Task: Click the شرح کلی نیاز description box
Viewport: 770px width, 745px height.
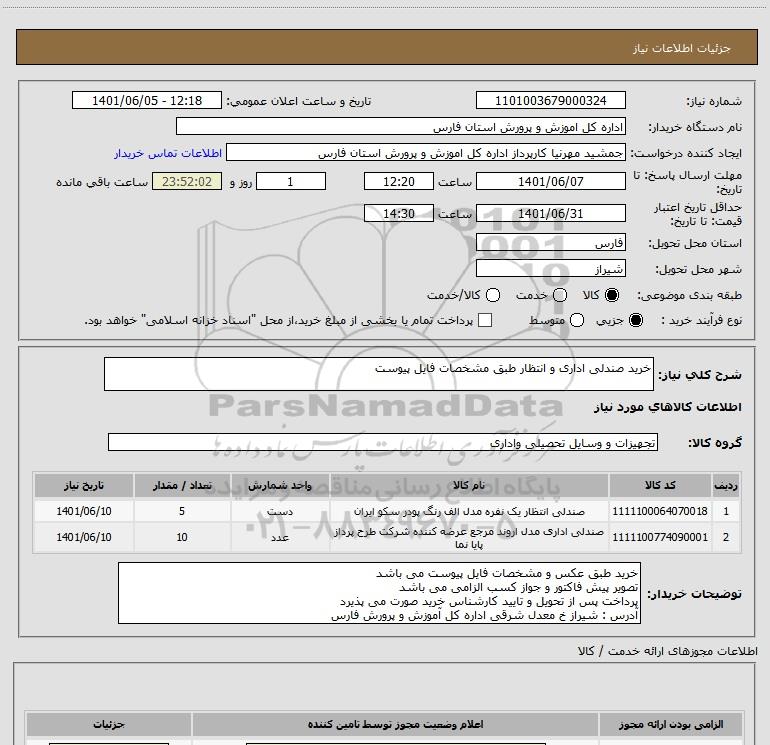Action: pos(379,374)
